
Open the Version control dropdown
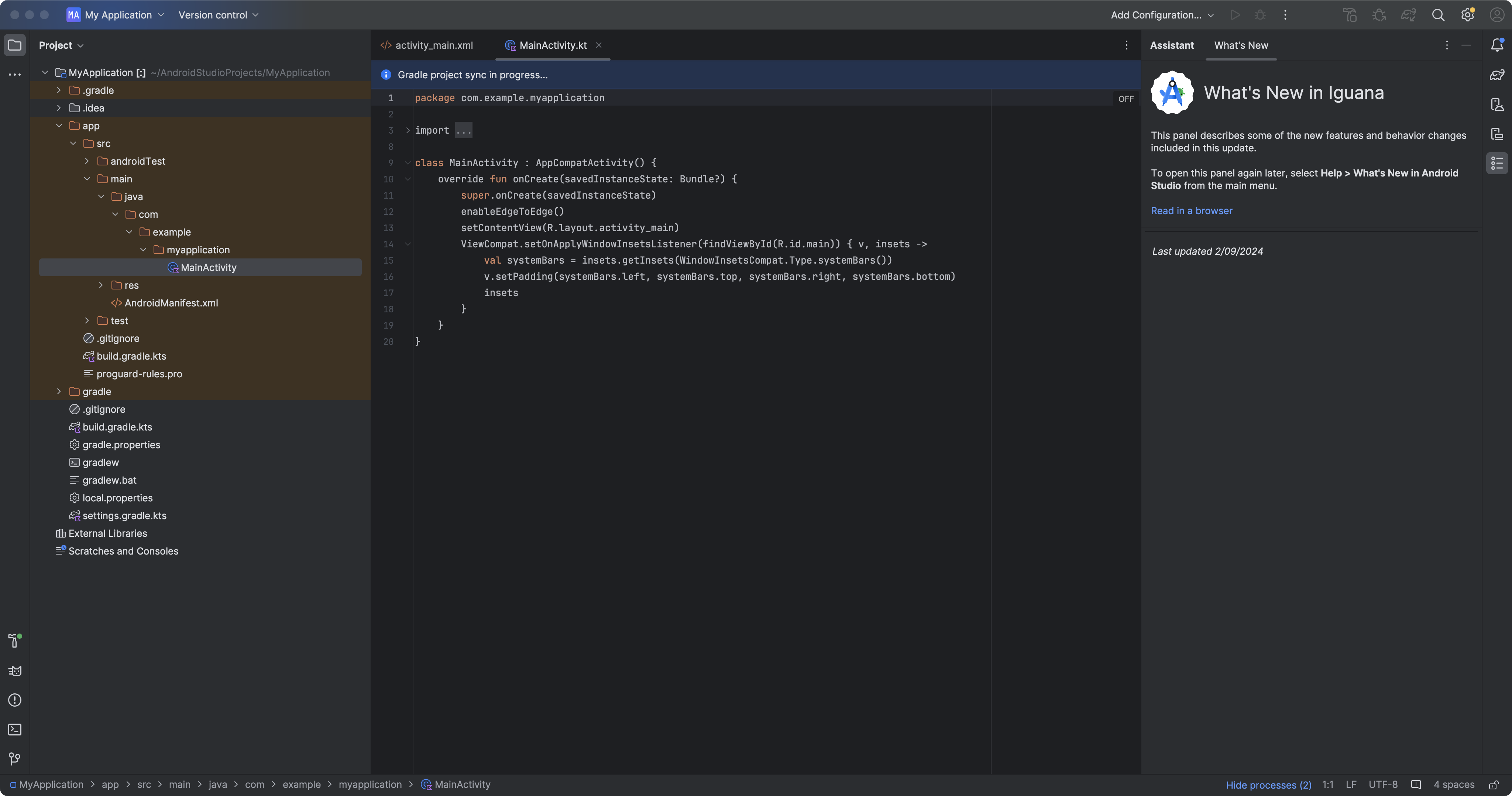(x=219, y=15)
